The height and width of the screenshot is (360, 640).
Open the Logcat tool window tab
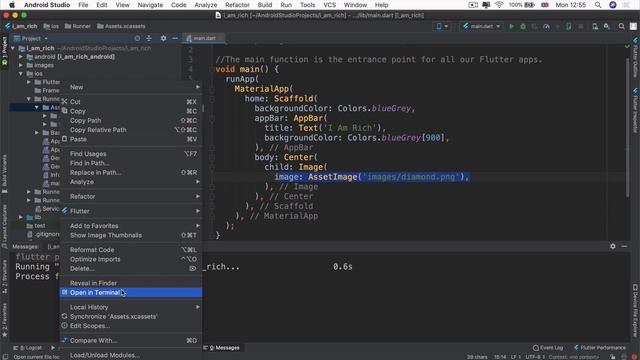[x=28, y=348]
